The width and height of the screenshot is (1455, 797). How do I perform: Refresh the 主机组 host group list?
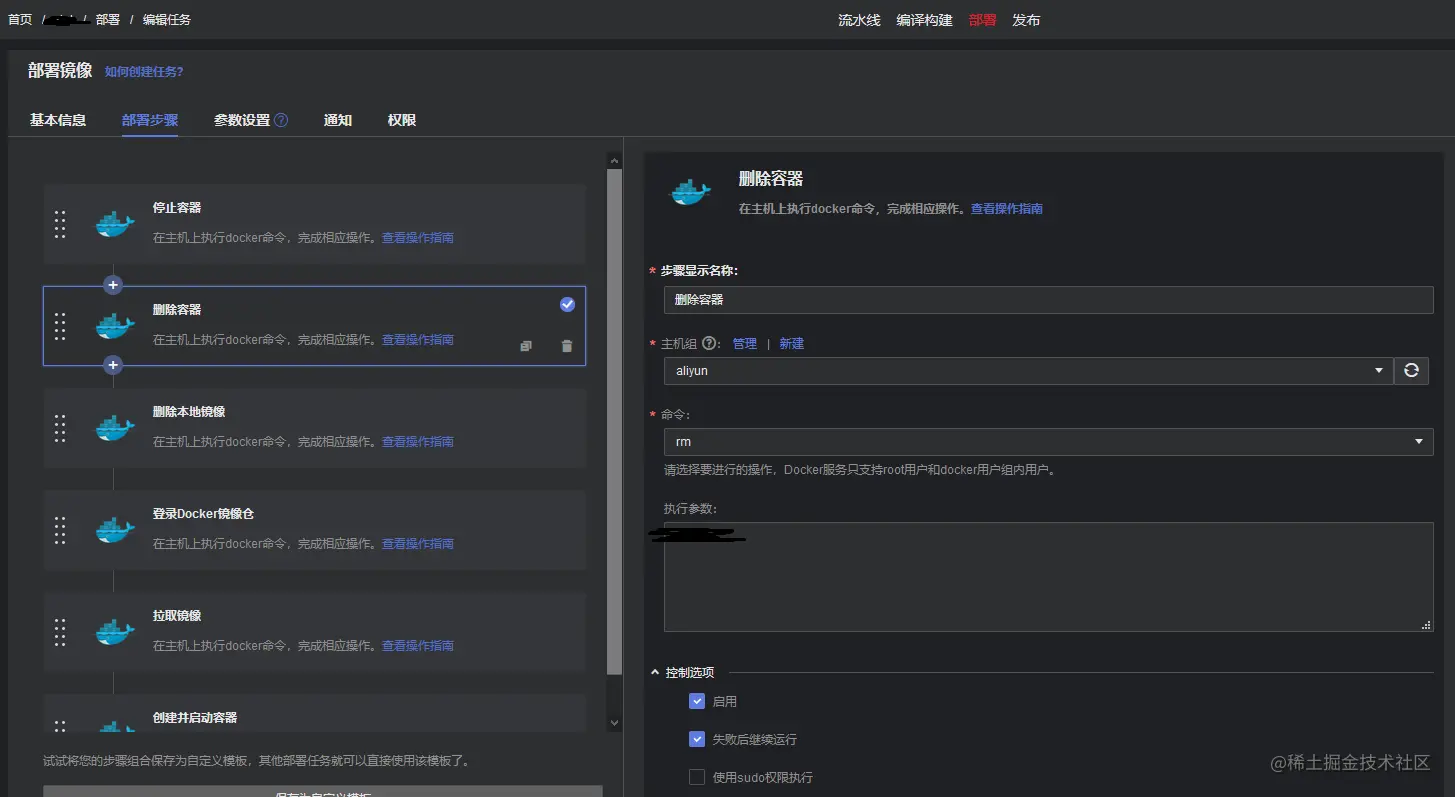pos(1411,371)
